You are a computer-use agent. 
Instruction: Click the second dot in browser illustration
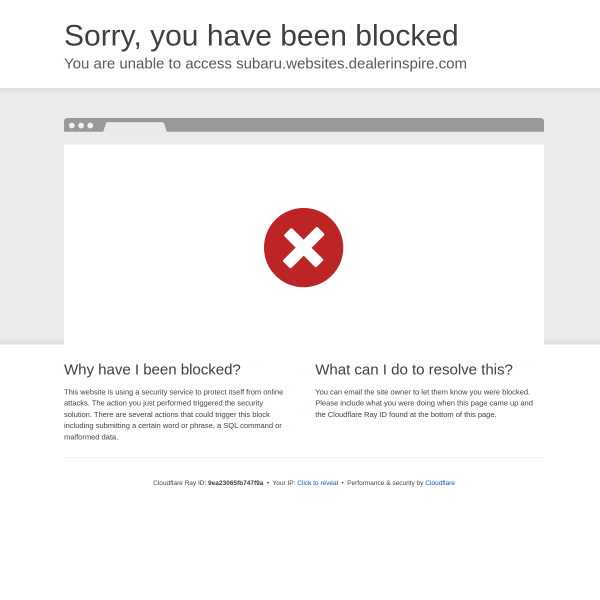pos(81,126)
